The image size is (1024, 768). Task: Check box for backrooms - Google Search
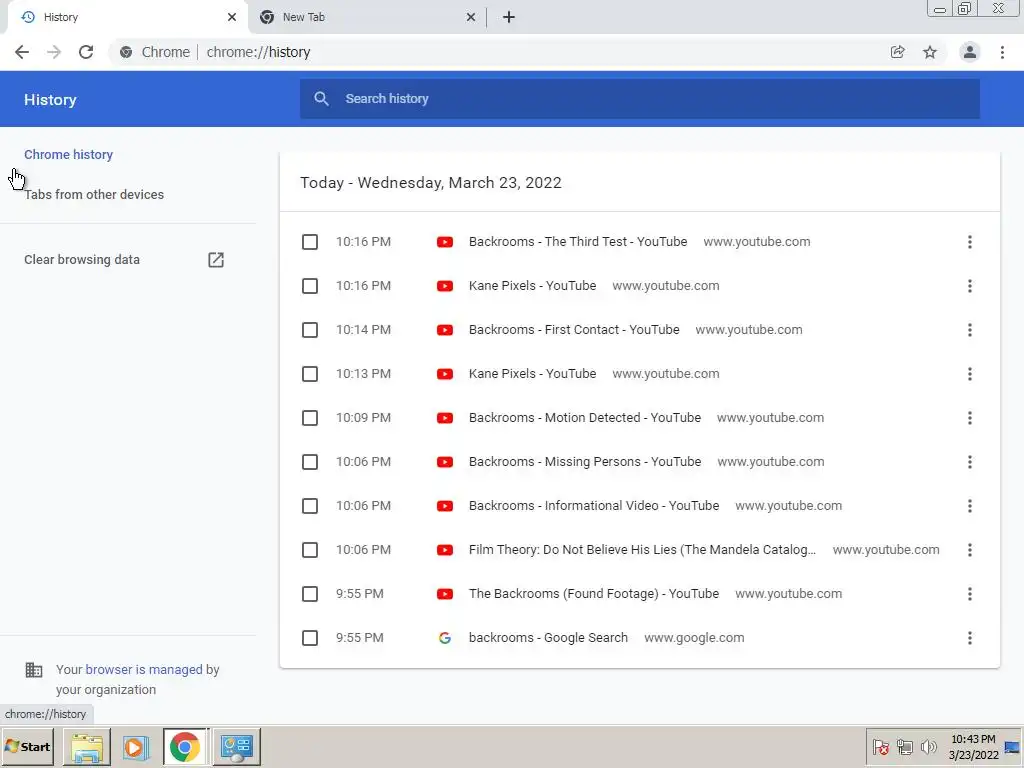pyautogui.click(x=310, y=638)
